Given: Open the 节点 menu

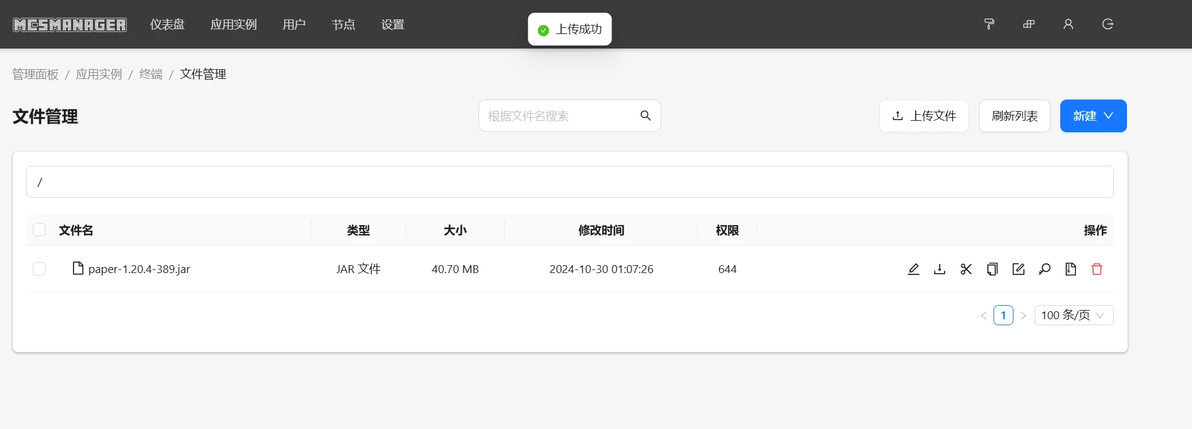Looking at the screenshot, I should pyautogui.click(x=344, y=24).
